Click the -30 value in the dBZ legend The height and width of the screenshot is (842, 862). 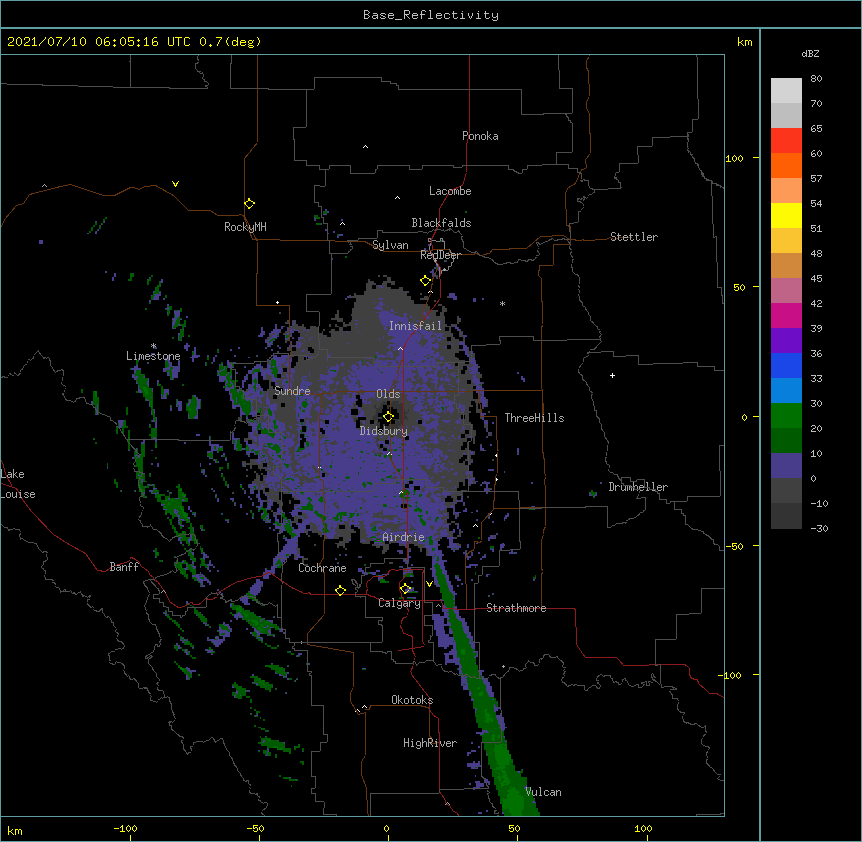tap(819, 528)
